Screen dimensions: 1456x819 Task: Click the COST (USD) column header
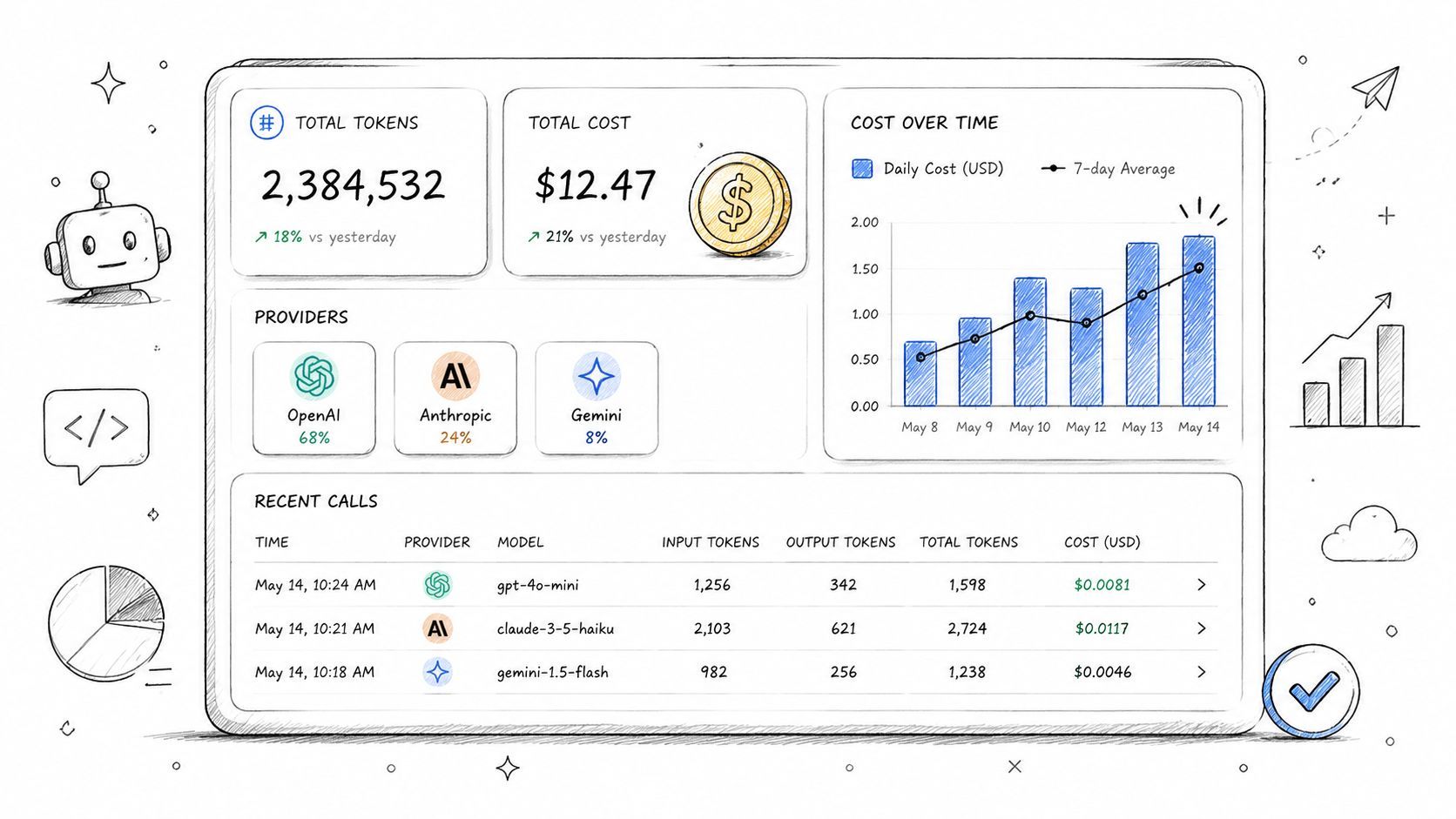[x=1102, y=542]
